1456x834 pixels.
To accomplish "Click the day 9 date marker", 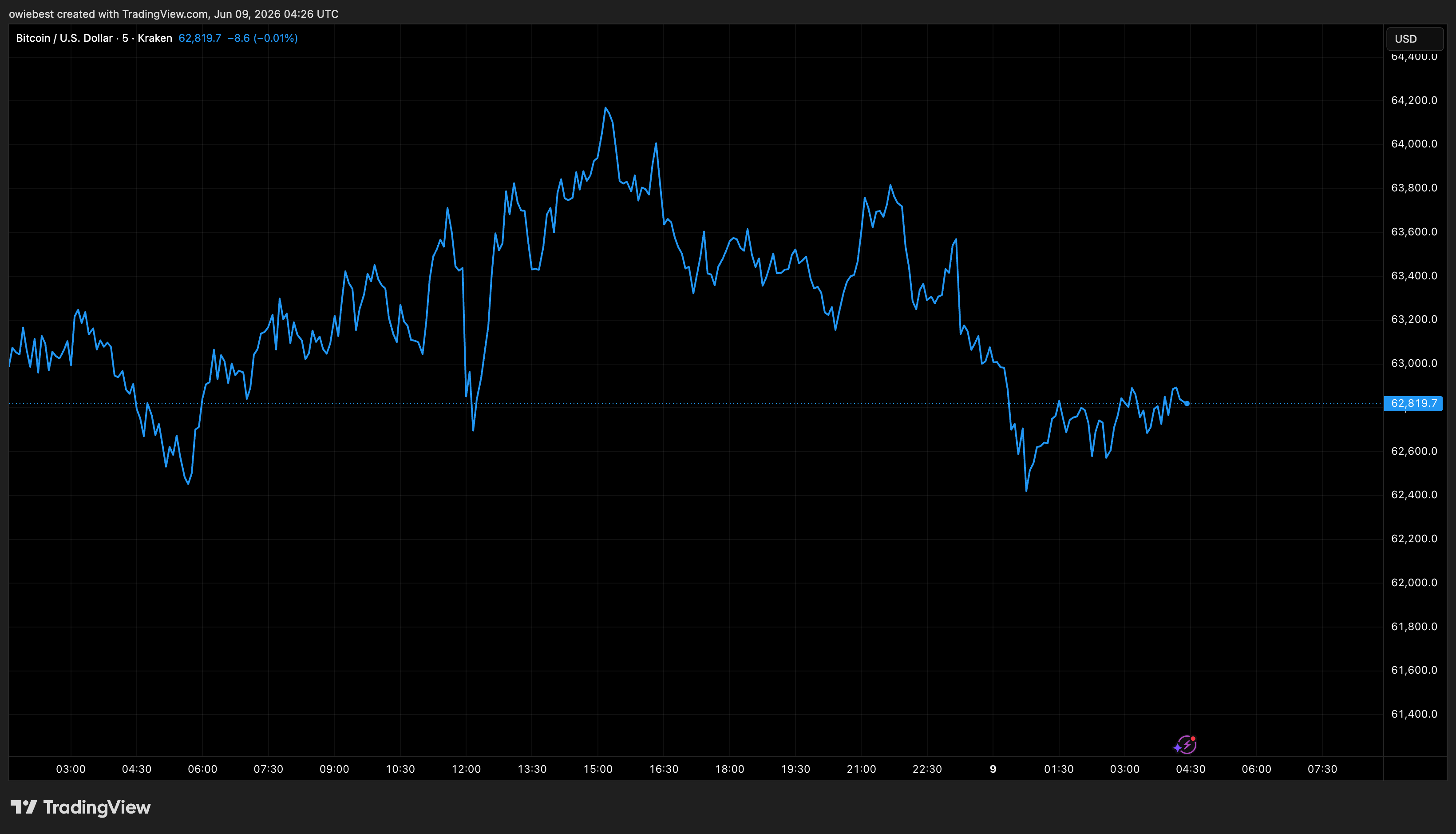I will [993, 769].
